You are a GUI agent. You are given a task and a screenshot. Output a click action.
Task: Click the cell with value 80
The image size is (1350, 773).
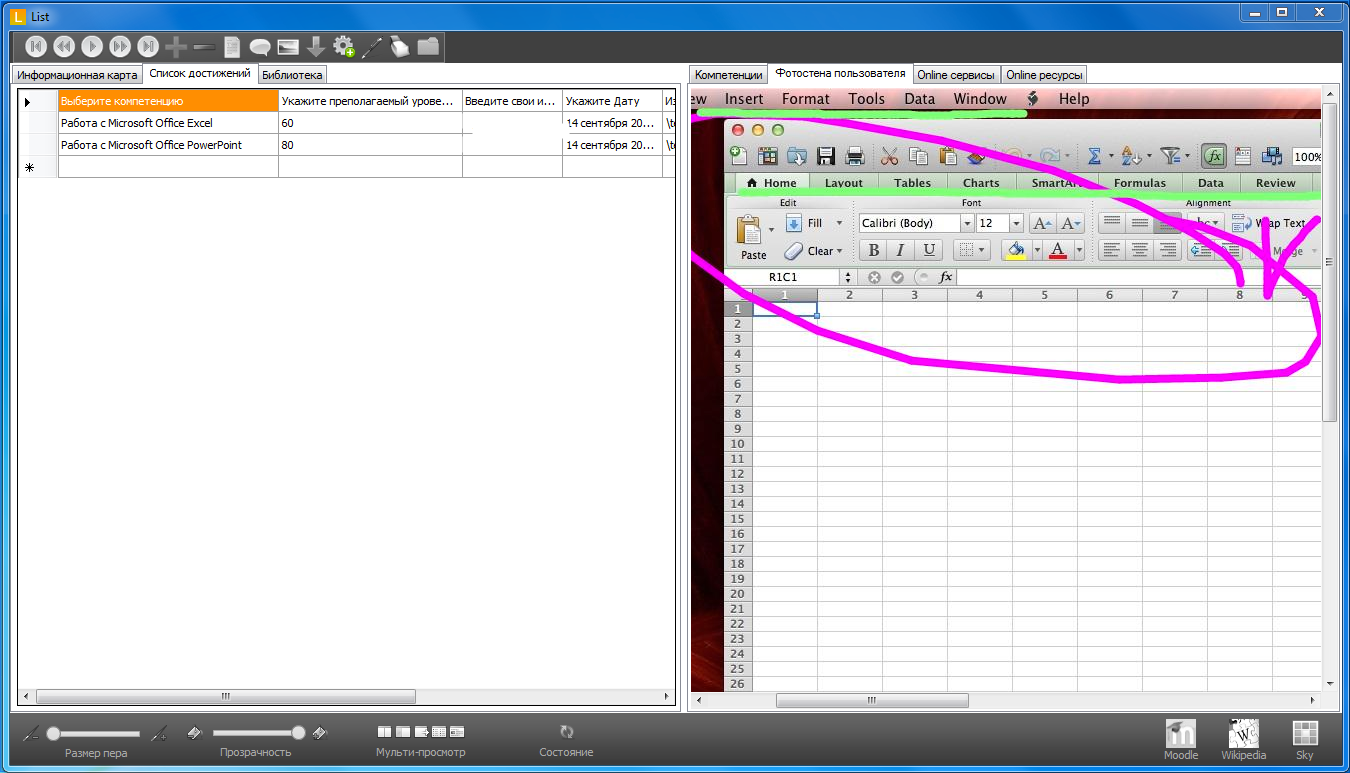click(370, 145)
